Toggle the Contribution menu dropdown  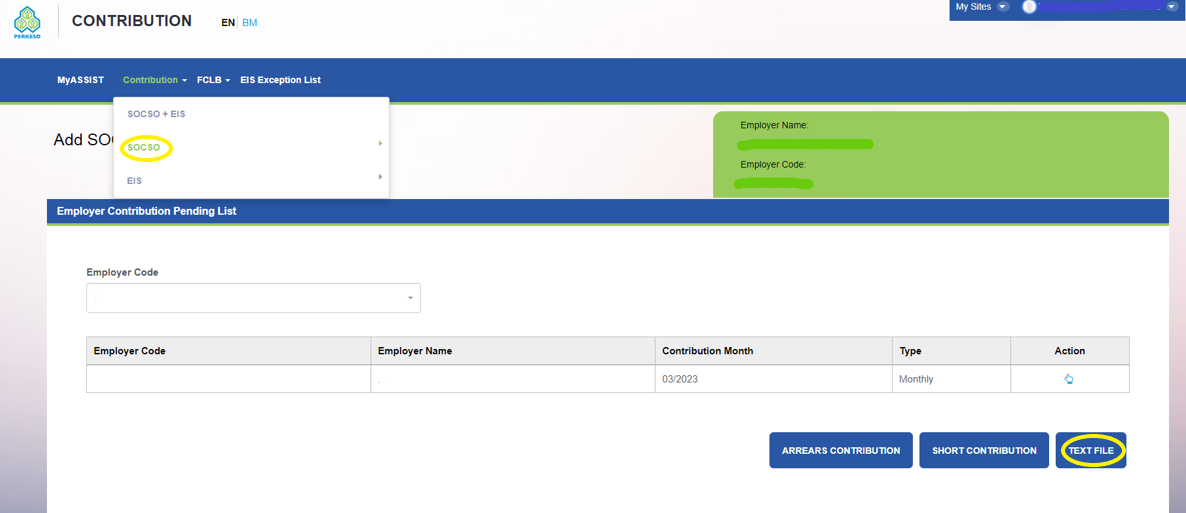click(x=155, y=79)
